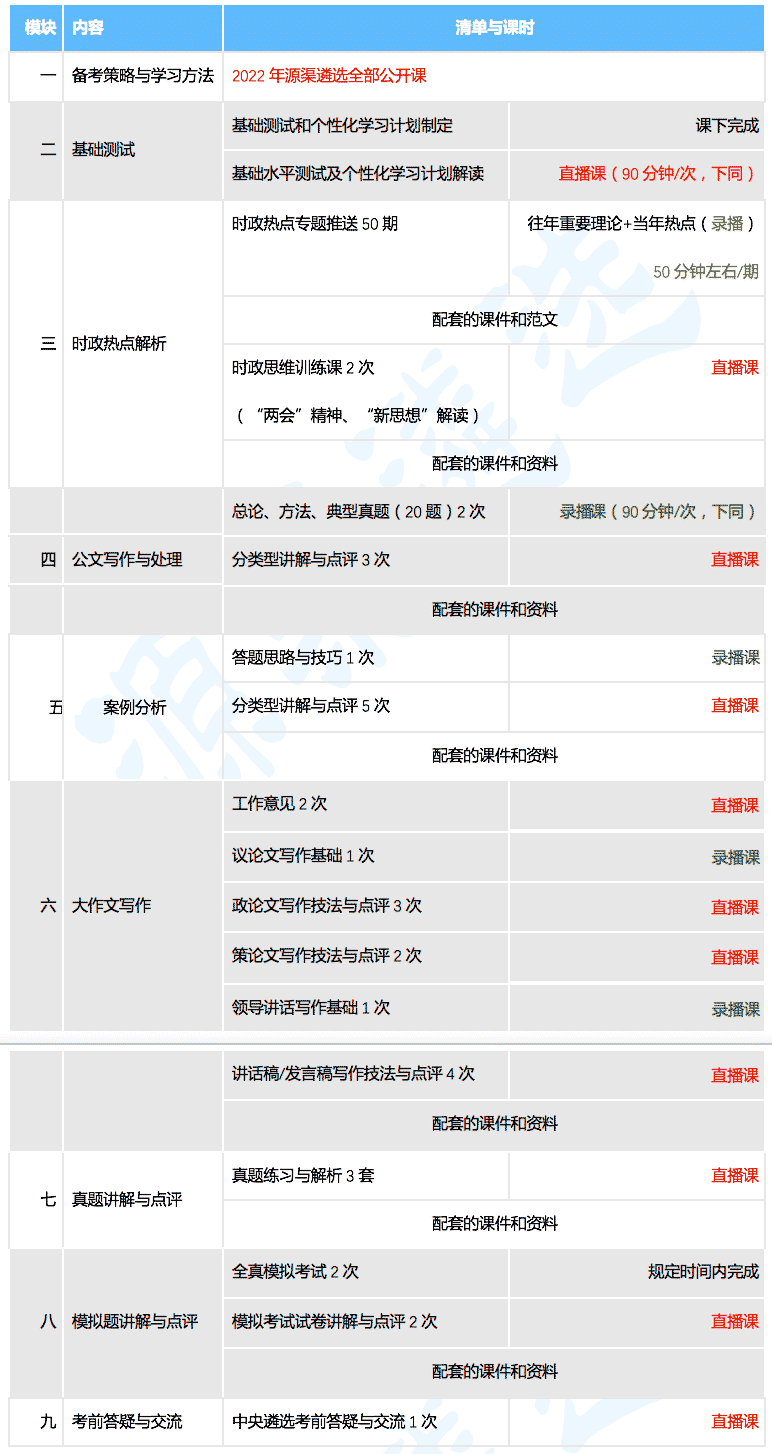Click 工作意见2次
The image size is (772, 1454).
(280, 804)
